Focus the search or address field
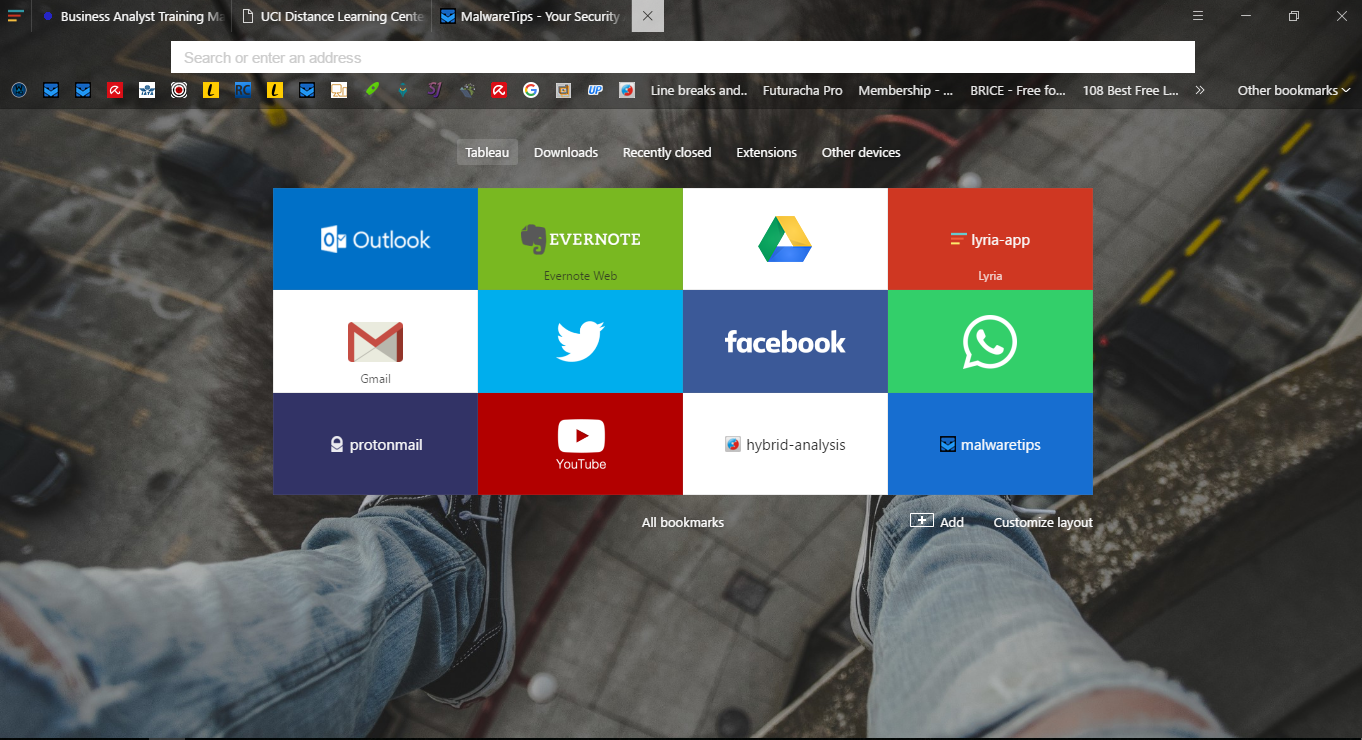Screen dimensions: 1362x740 [x=683, y=57]
